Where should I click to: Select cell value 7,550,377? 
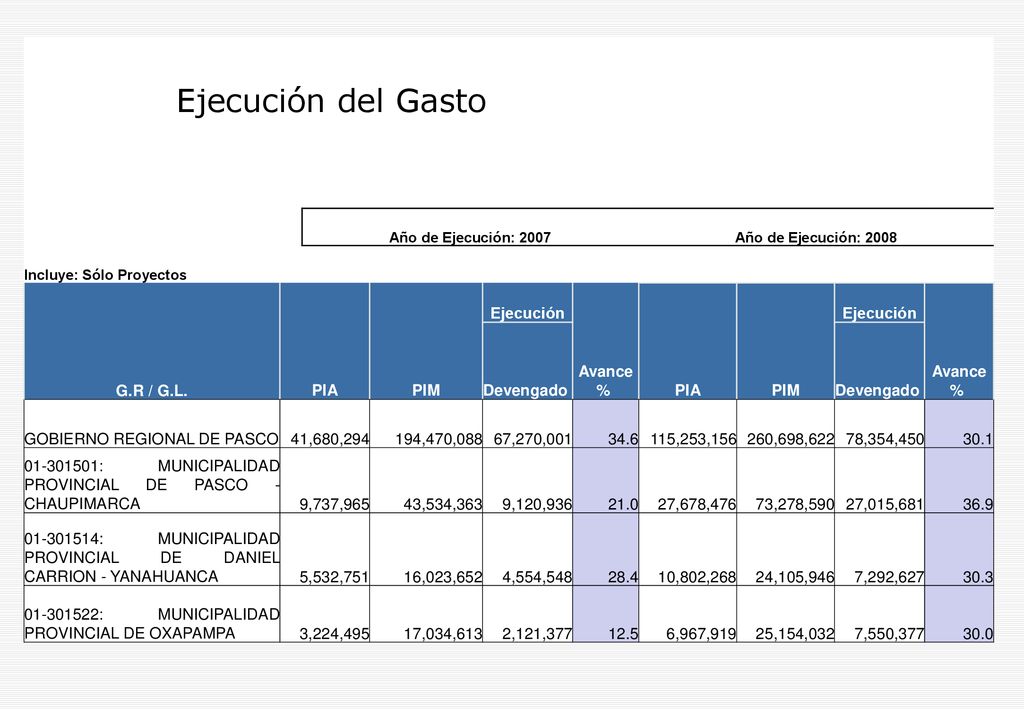point(889,634)
